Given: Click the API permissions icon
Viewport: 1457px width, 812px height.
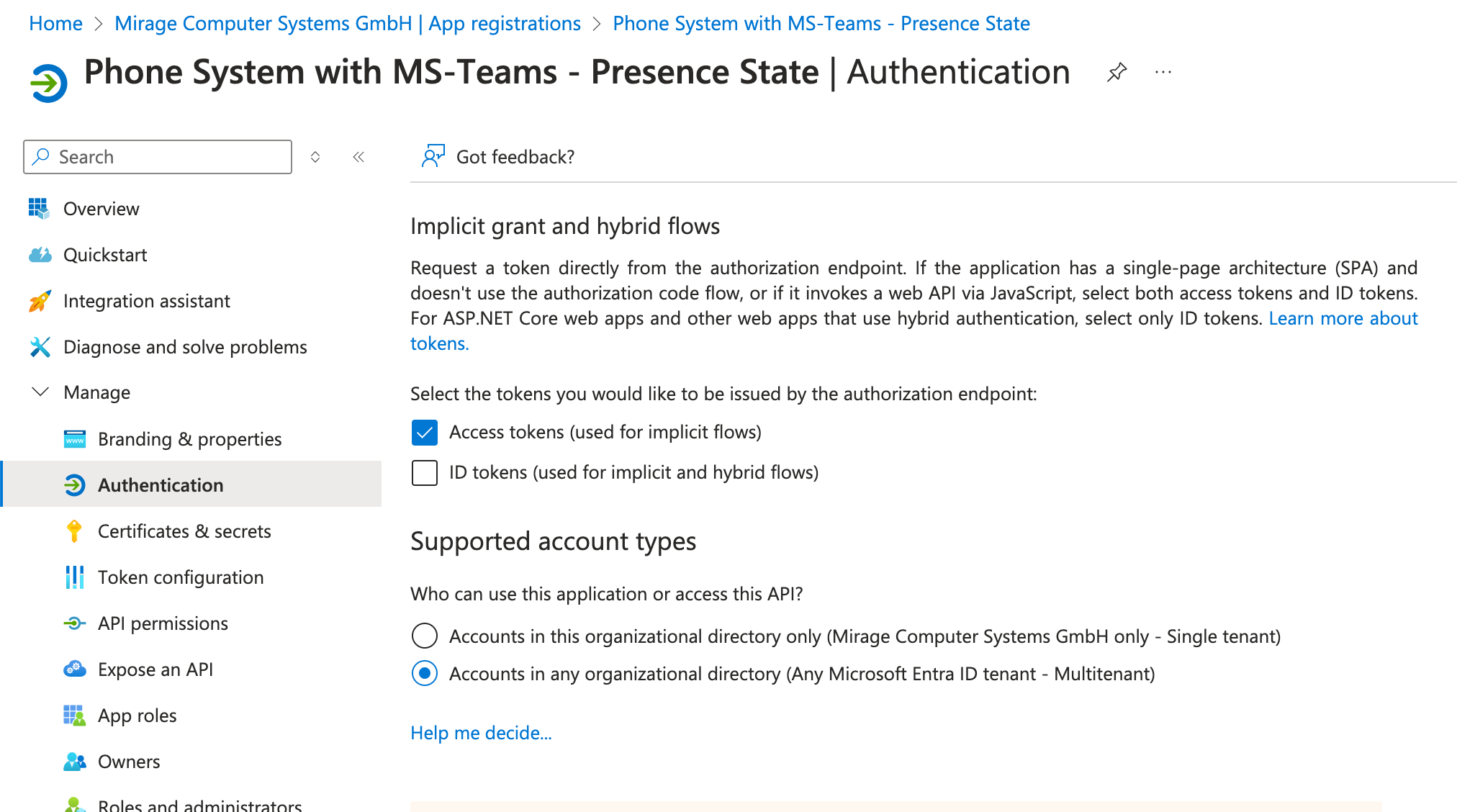Looking at the screenshot, I should tap(74, 623).
